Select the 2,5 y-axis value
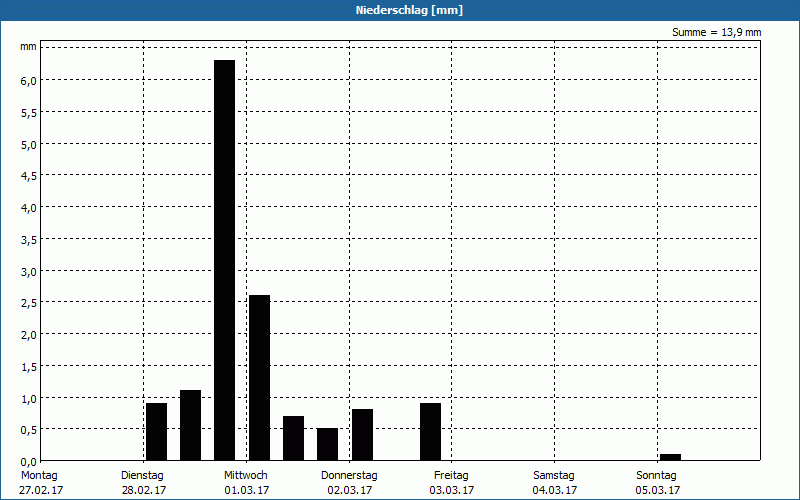The height and width of the screenshot is (500, 800). pyautogui.click(x=29, y=303)
